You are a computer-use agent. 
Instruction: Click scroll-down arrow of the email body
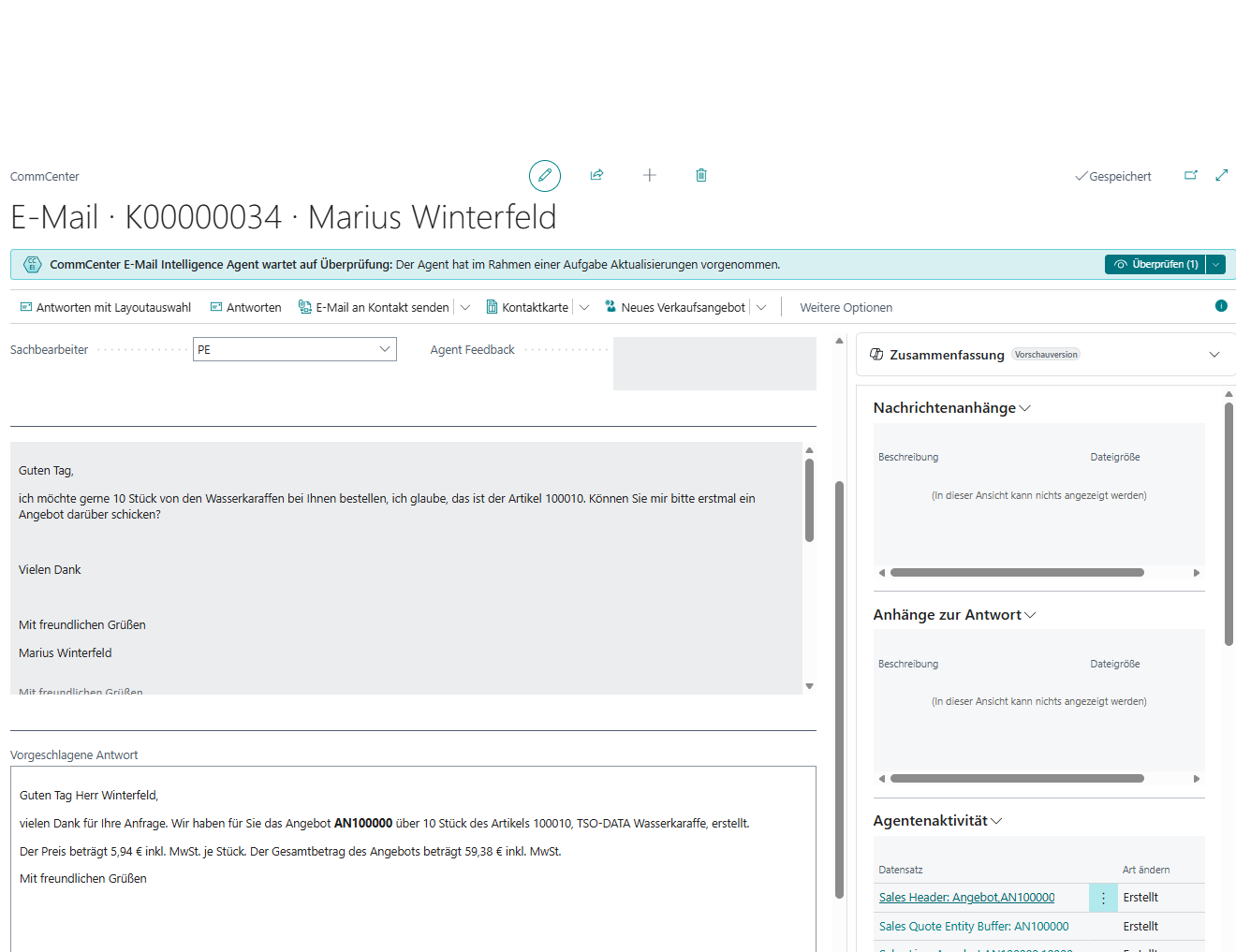(809, 686)
